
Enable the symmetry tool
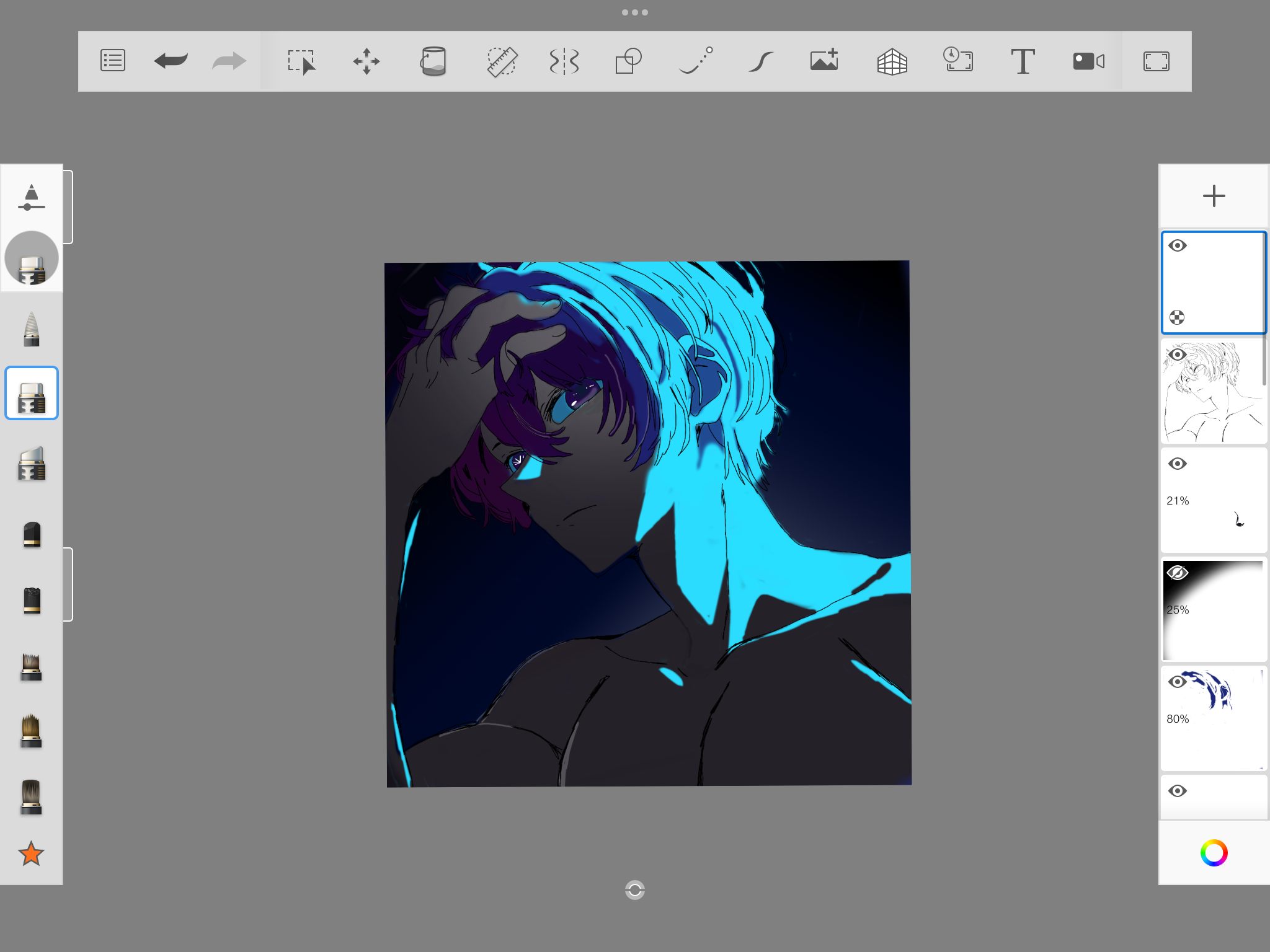[564, 61]
